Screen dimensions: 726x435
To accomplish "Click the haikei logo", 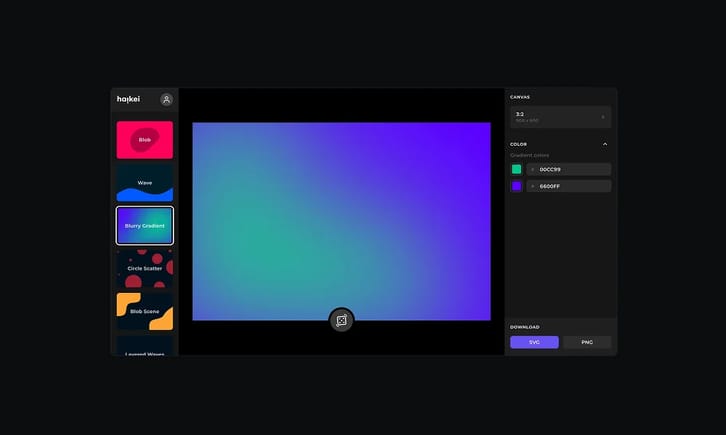I will 128,99.
